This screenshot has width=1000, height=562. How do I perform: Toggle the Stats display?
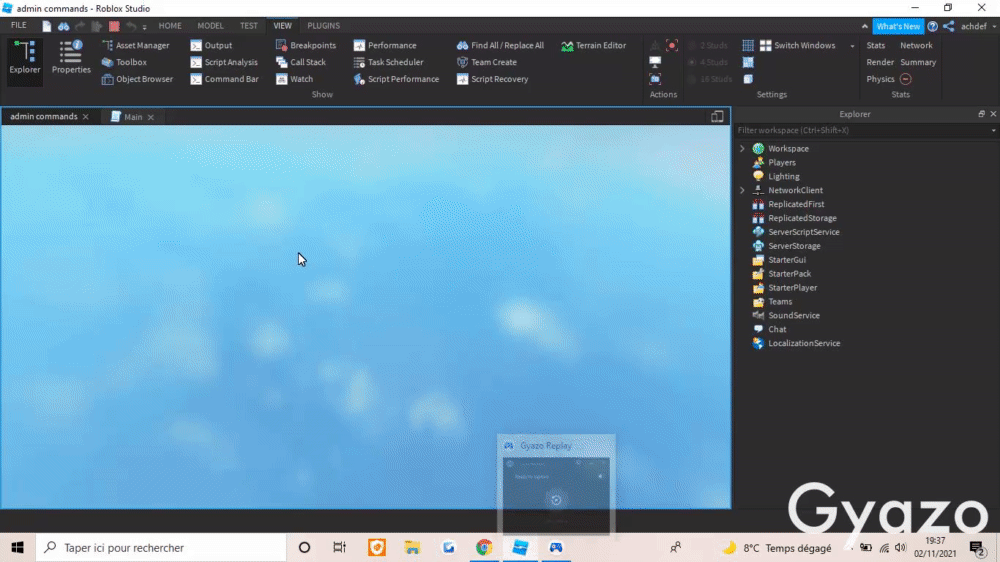tap(876, 45)
